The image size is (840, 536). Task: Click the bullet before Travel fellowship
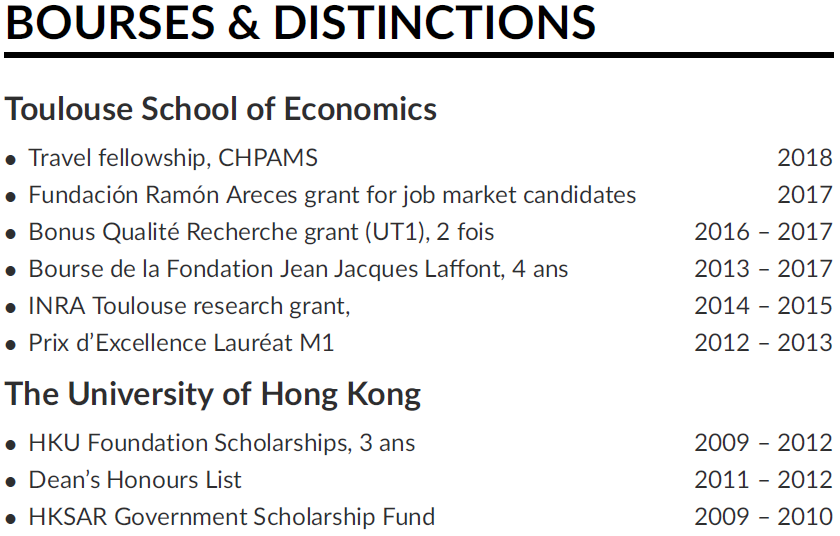pos(11,160)
